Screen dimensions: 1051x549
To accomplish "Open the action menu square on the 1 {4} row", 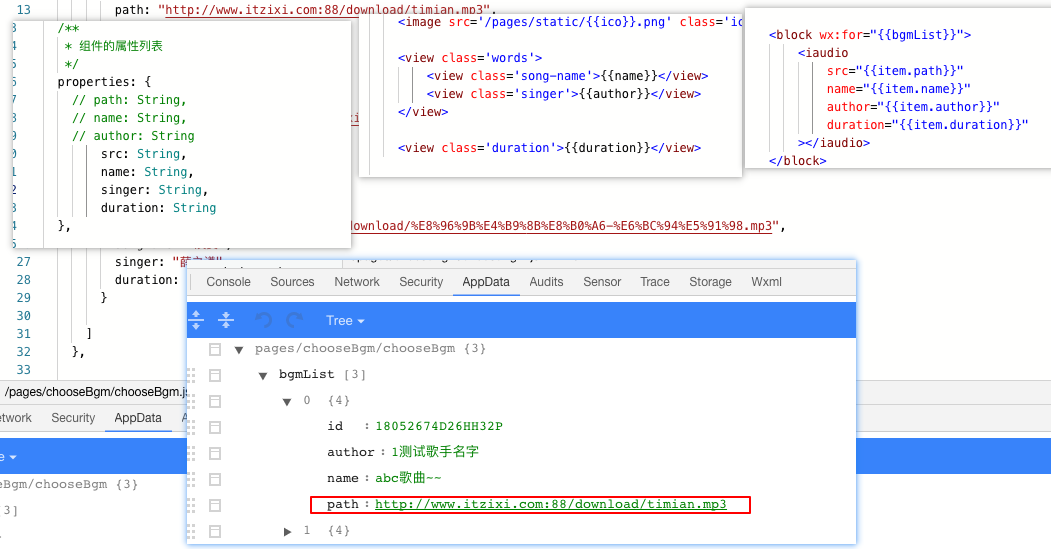I will click(214, 532).
